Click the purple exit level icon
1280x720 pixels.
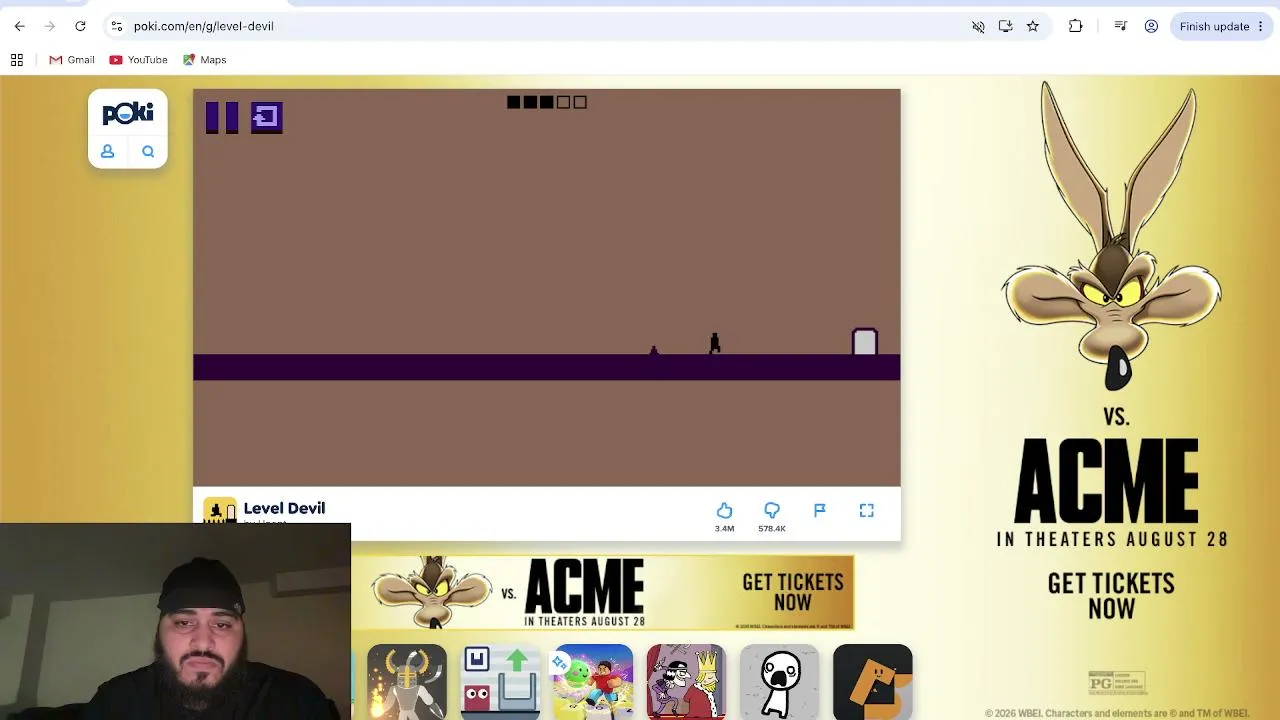point(267,118)
